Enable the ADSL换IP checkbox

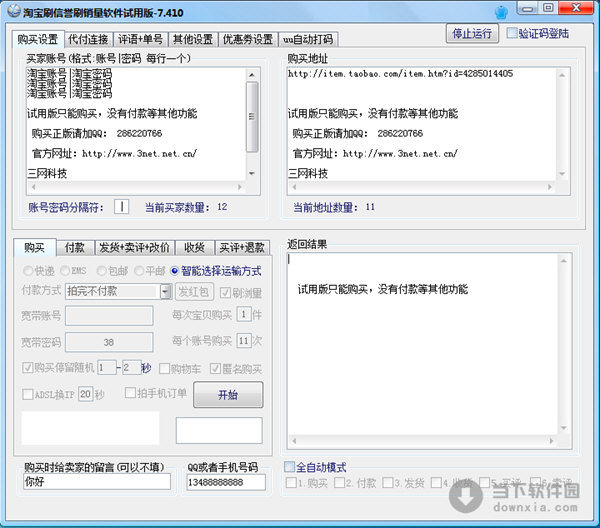(x=28, y=394)
